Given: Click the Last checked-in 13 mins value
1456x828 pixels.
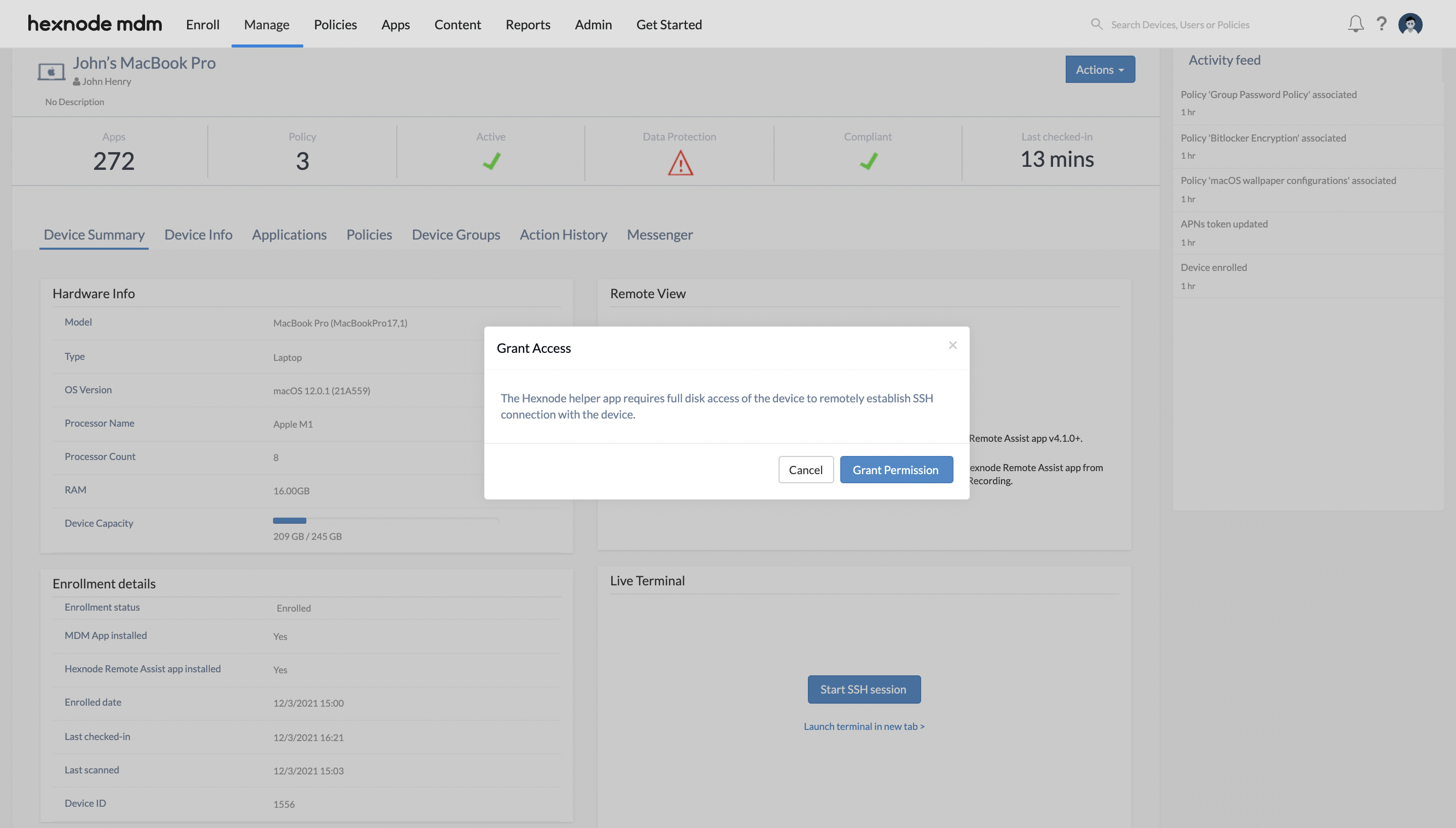Looking at the screenshot, I should pos(1057,159).
